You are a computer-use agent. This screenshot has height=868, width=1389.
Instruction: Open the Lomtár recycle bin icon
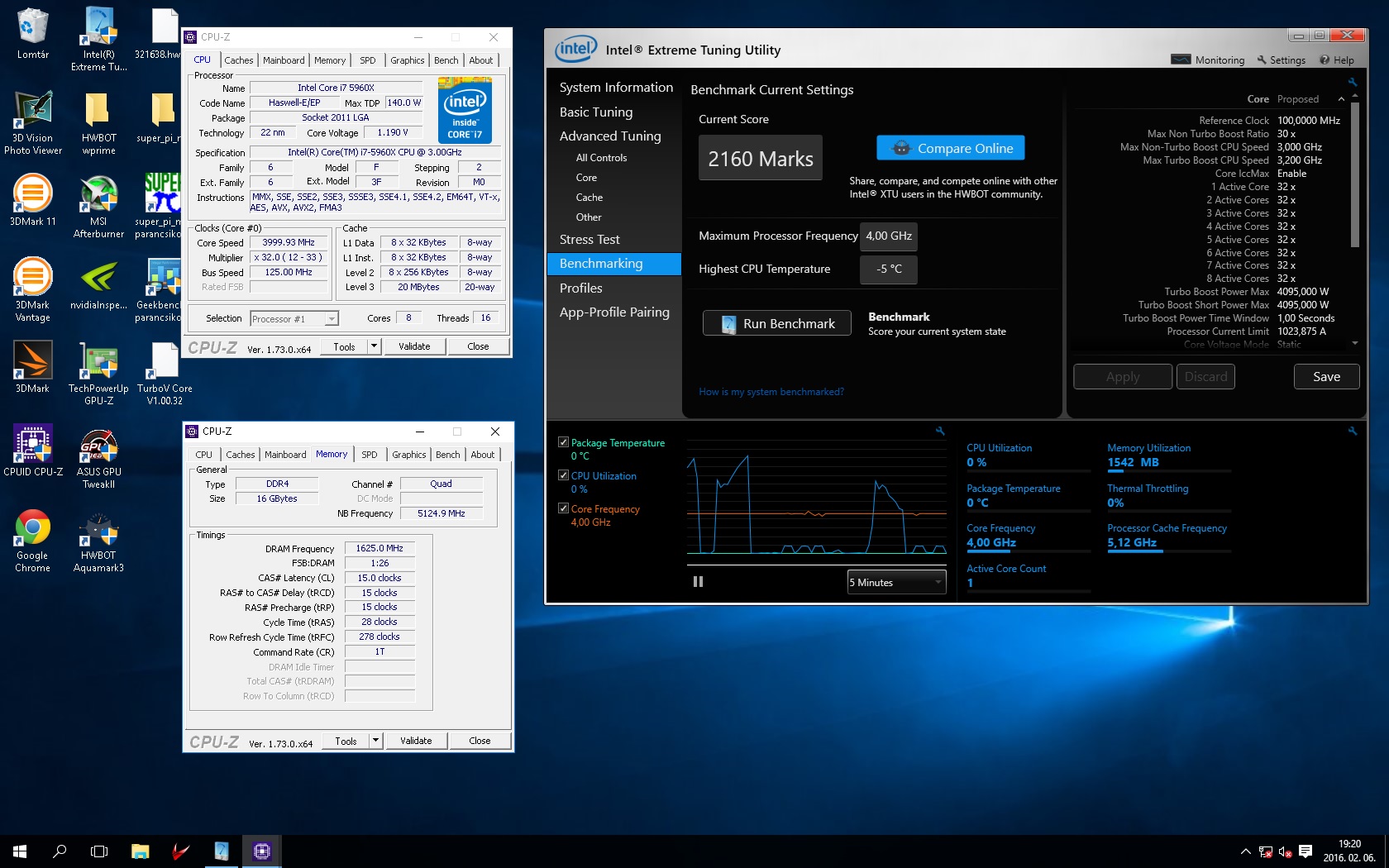point(32,34)
